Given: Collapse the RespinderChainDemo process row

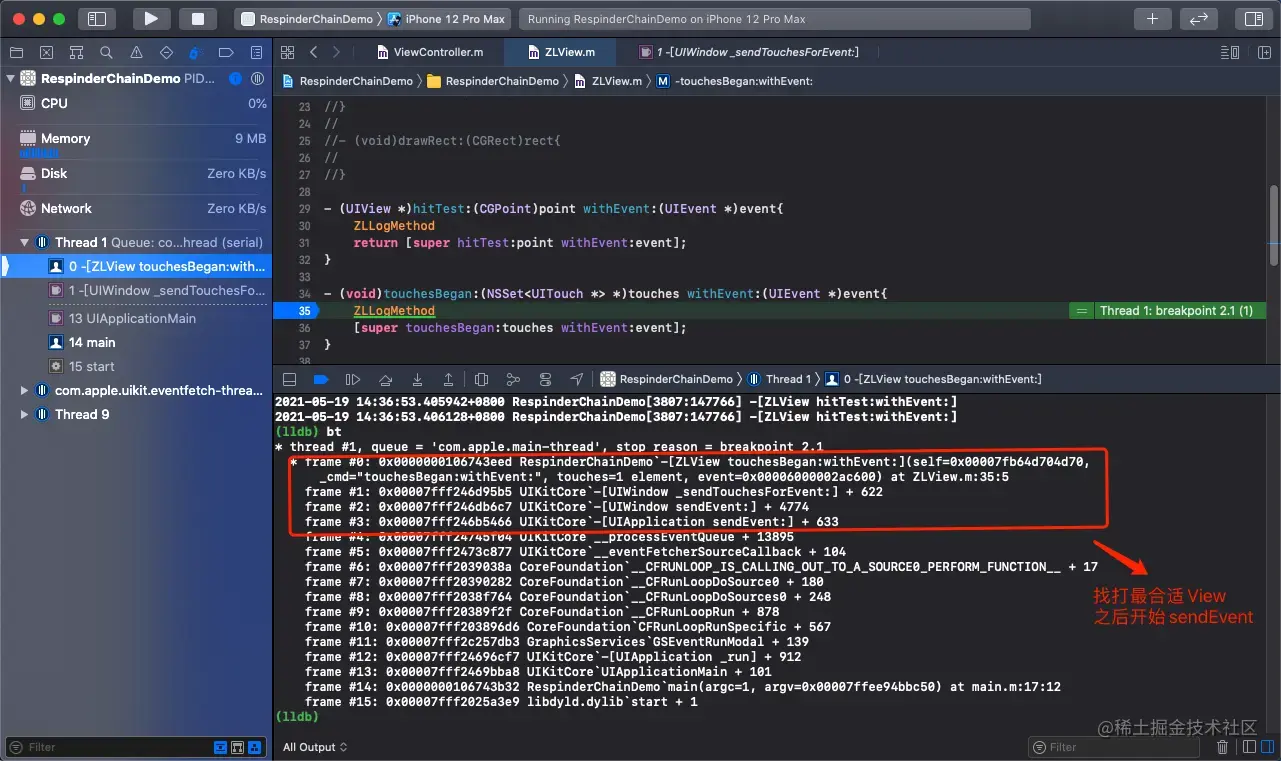Looking at the screenshot, I should pyautogui.click(x=10, y=78).
